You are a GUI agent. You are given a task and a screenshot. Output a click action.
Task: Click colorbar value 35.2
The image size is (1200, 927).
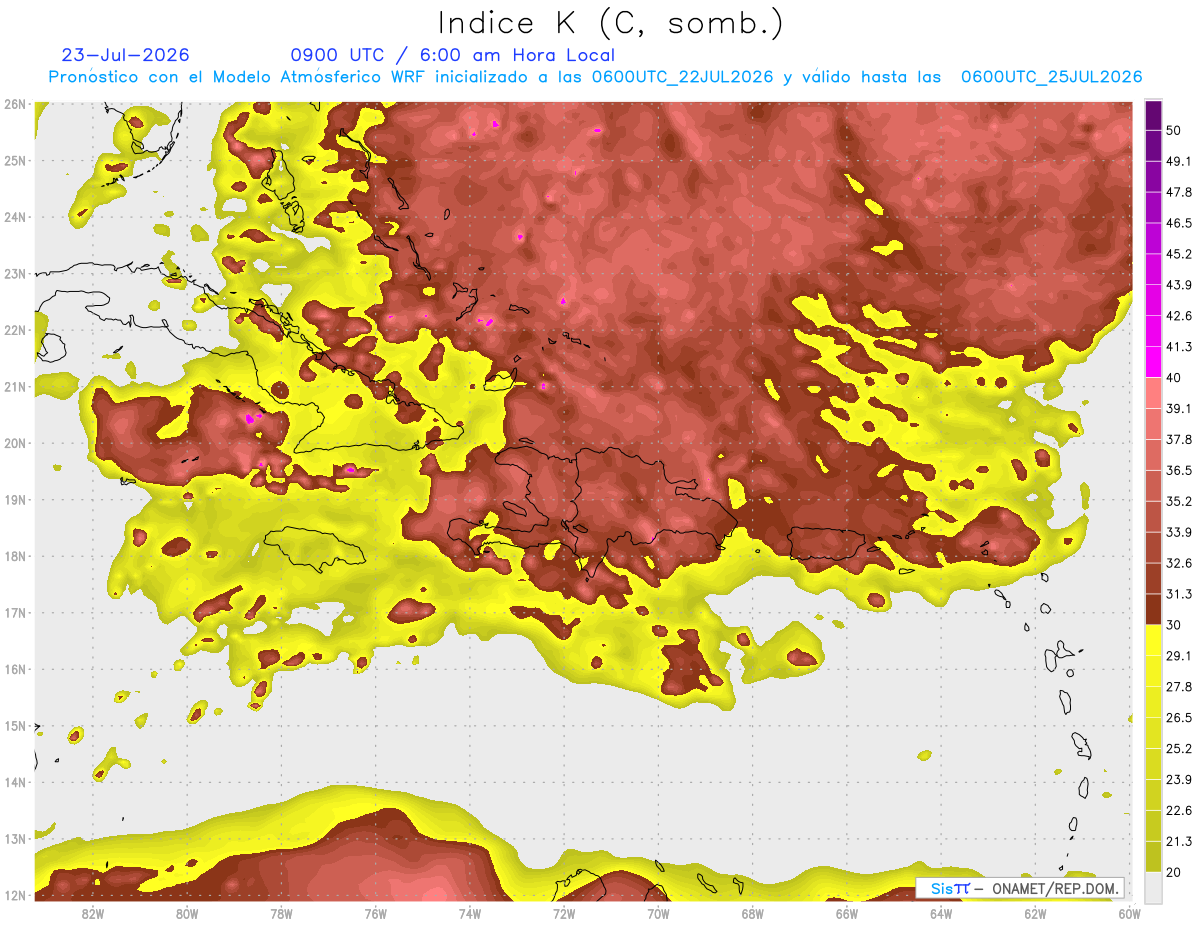coord(1179,501)
